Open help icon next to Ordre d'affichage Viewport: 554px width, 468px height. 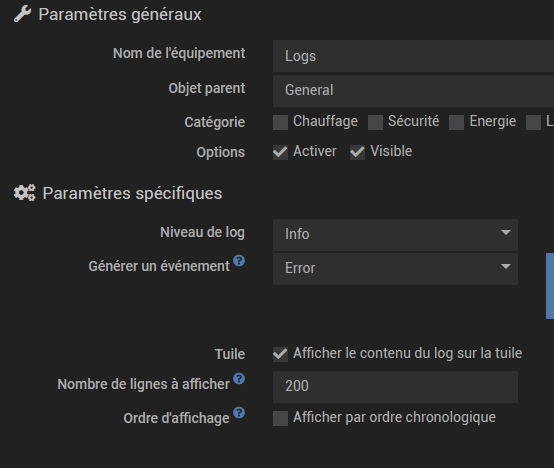tap(239, 413)
